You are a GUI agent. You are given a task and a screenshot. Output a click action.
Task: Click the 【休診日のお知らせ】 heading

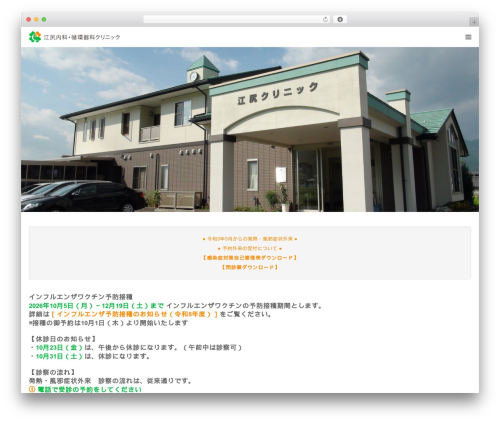[x=63, y=339]
